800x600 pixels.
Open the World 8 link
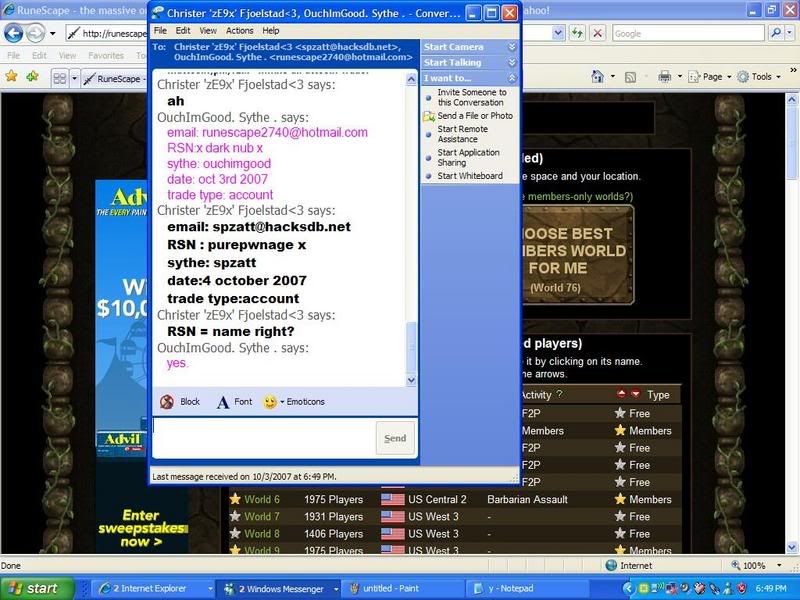coord(262,534)
